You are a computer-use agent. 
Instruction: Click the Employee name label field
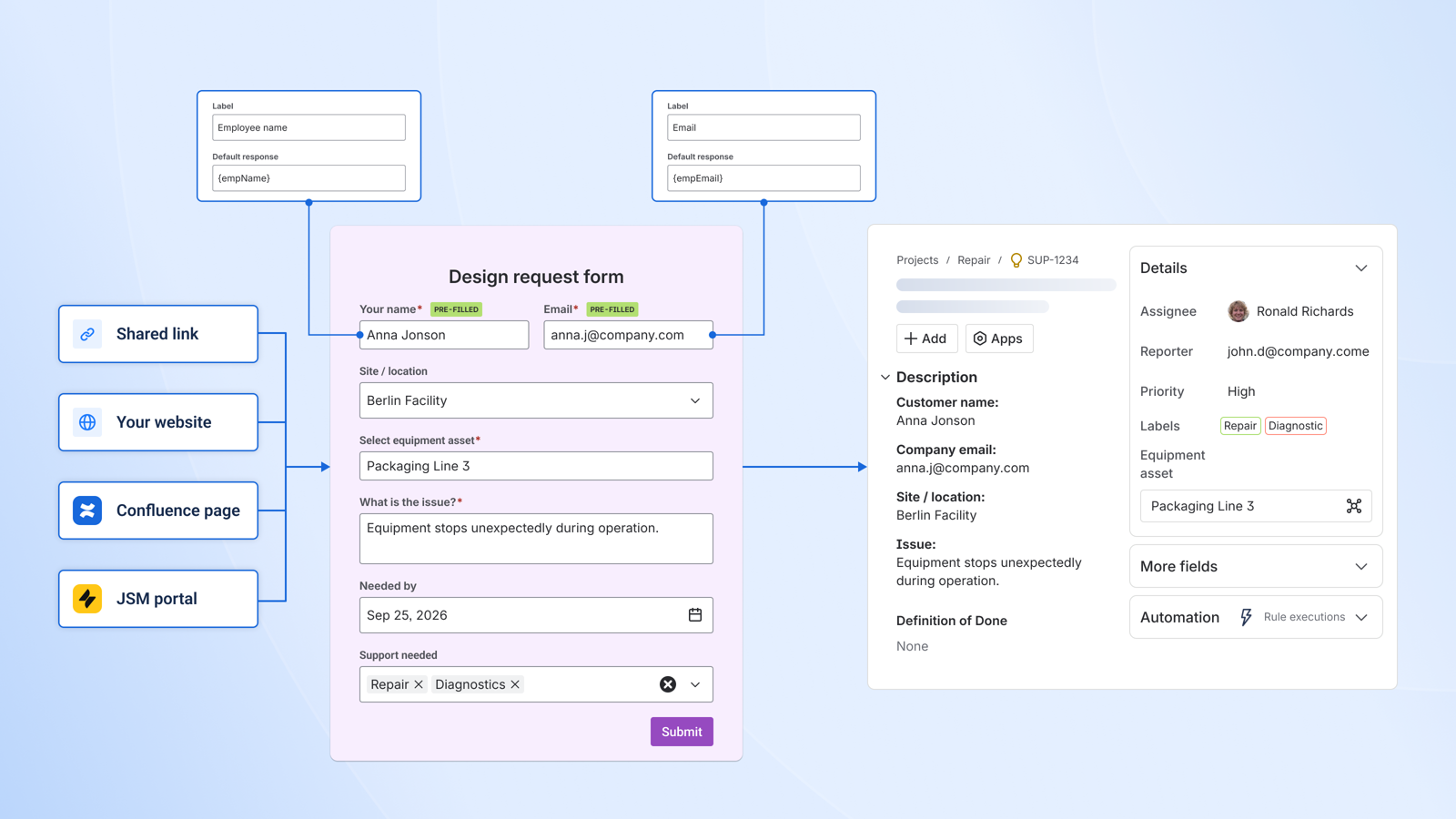tap(308, 127)
